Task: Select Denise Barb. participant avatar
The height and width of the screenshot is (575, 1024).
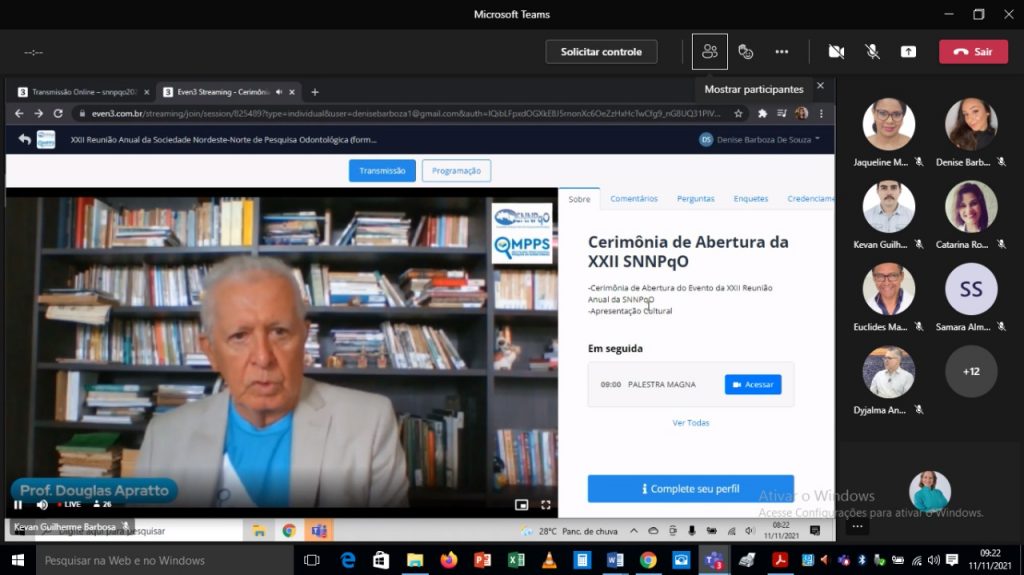Action: (971, 124)
